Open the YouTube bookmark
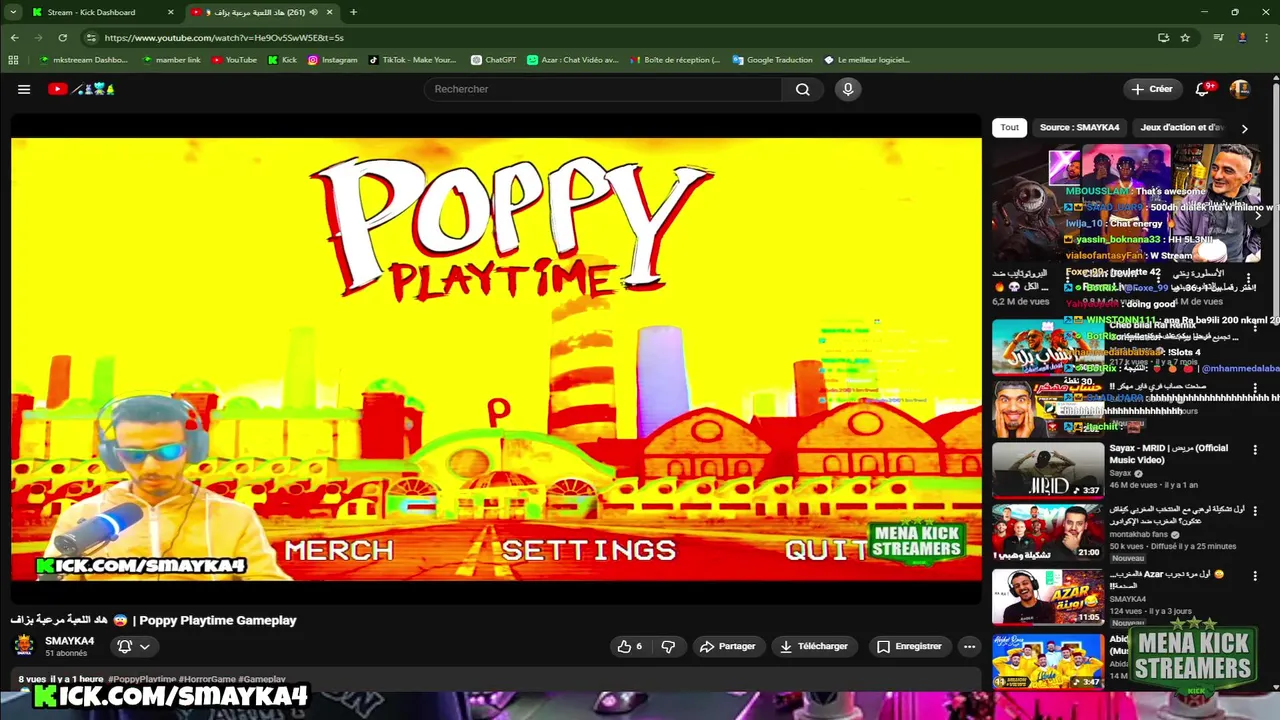1280x720 pixels. tap(235, 60)
